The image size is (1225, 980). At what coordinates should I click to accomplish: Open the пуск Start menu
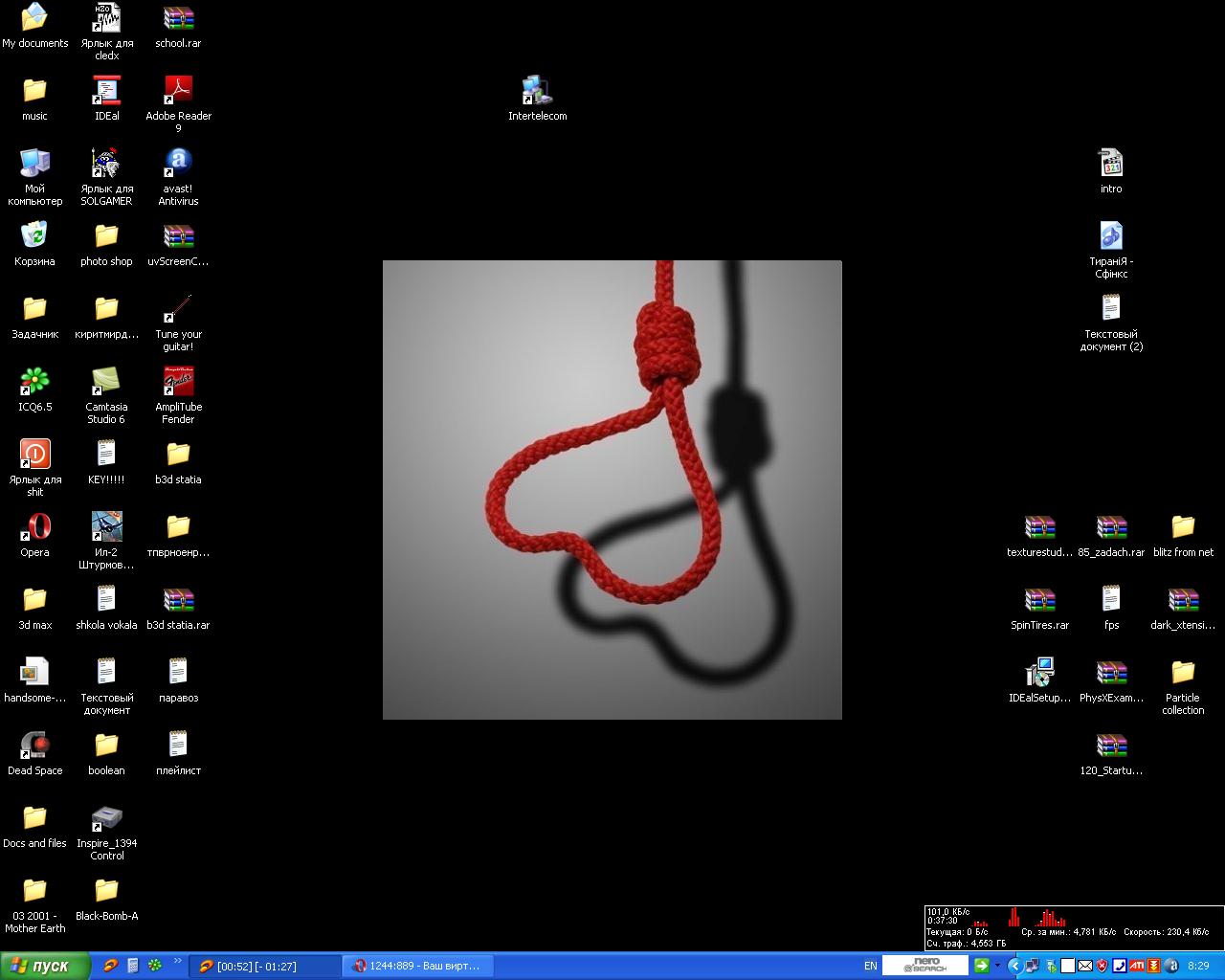pos(45,966)
